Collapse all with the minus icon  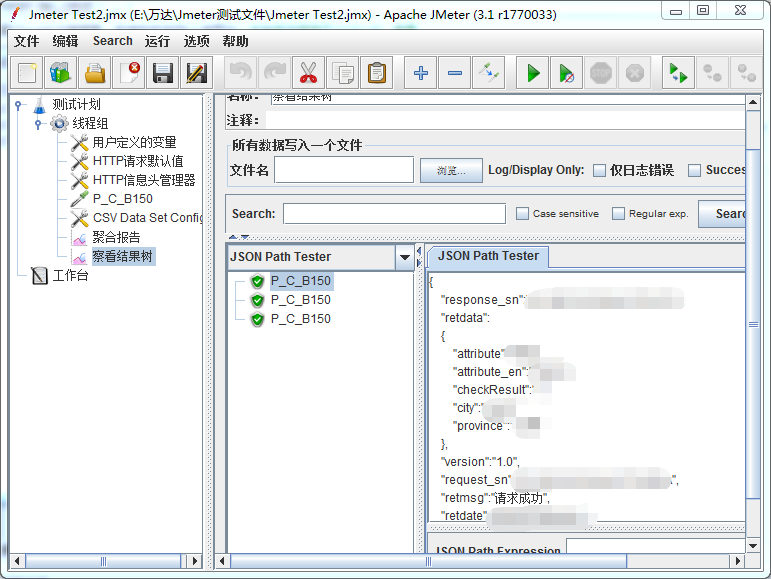tap(455, 73)
